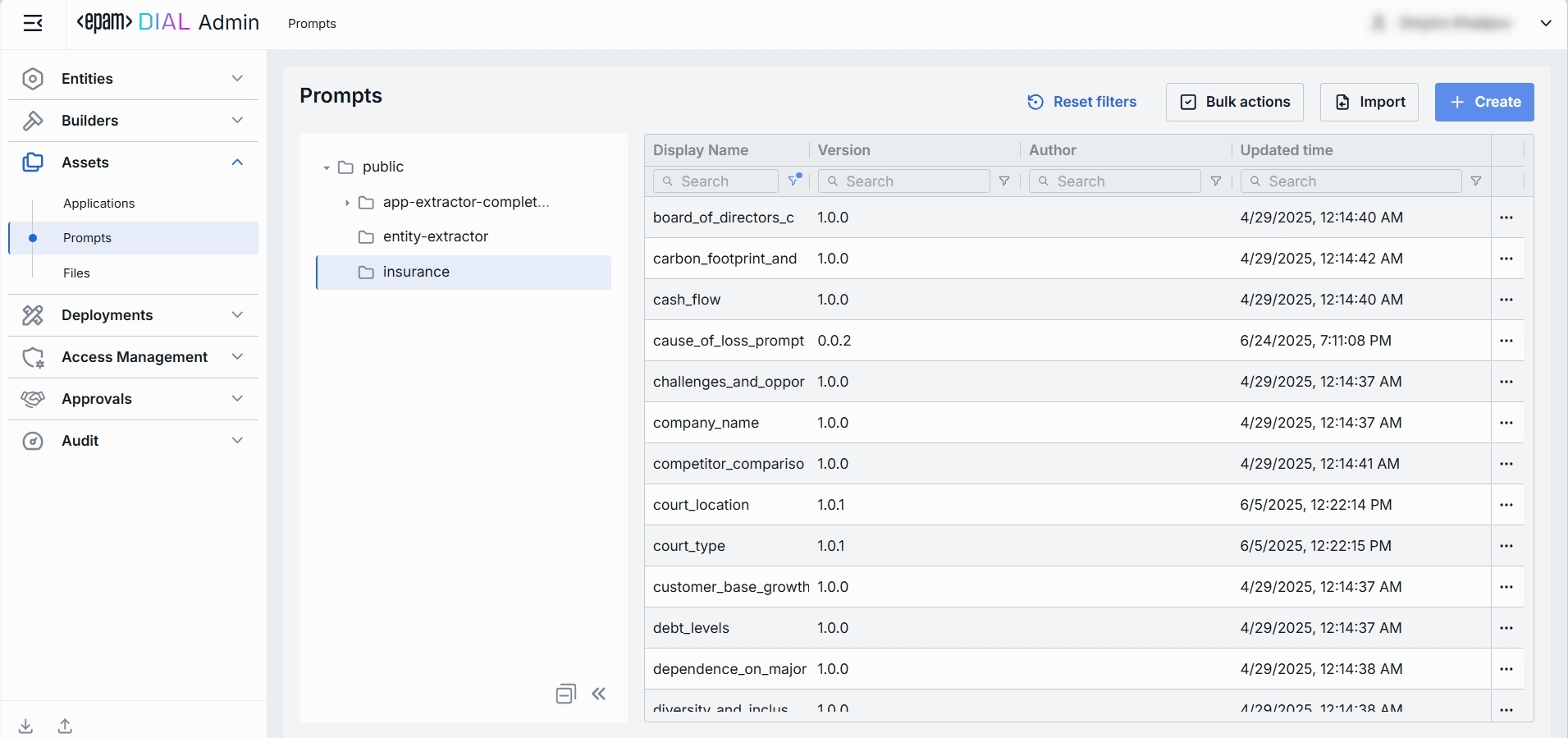Open the Version column filter
Image resolution: width=1568 pixels, height=738 pixels.
(x=1004, y=181)
